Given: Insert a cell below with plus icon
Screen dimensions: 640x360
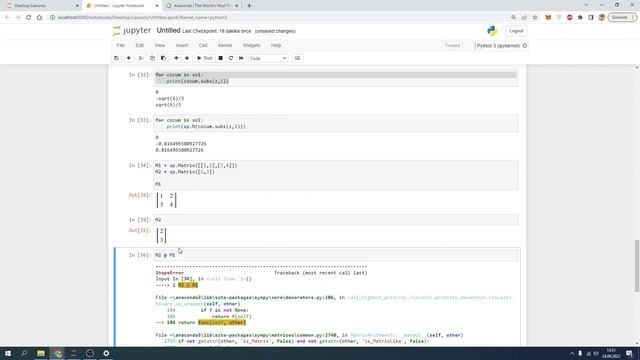Looking at the screenshot, I should coord(129,58).
